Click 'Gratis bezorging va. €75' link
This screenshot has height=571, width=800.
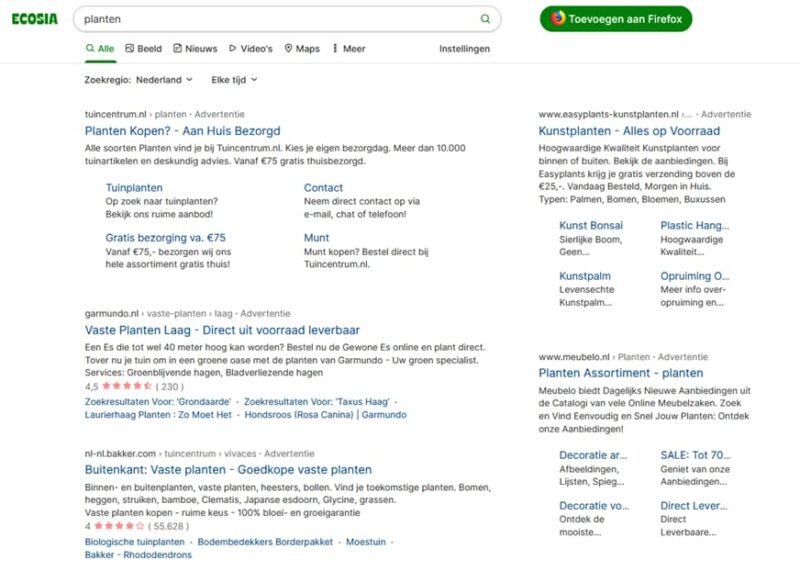(x=165, y=238)
